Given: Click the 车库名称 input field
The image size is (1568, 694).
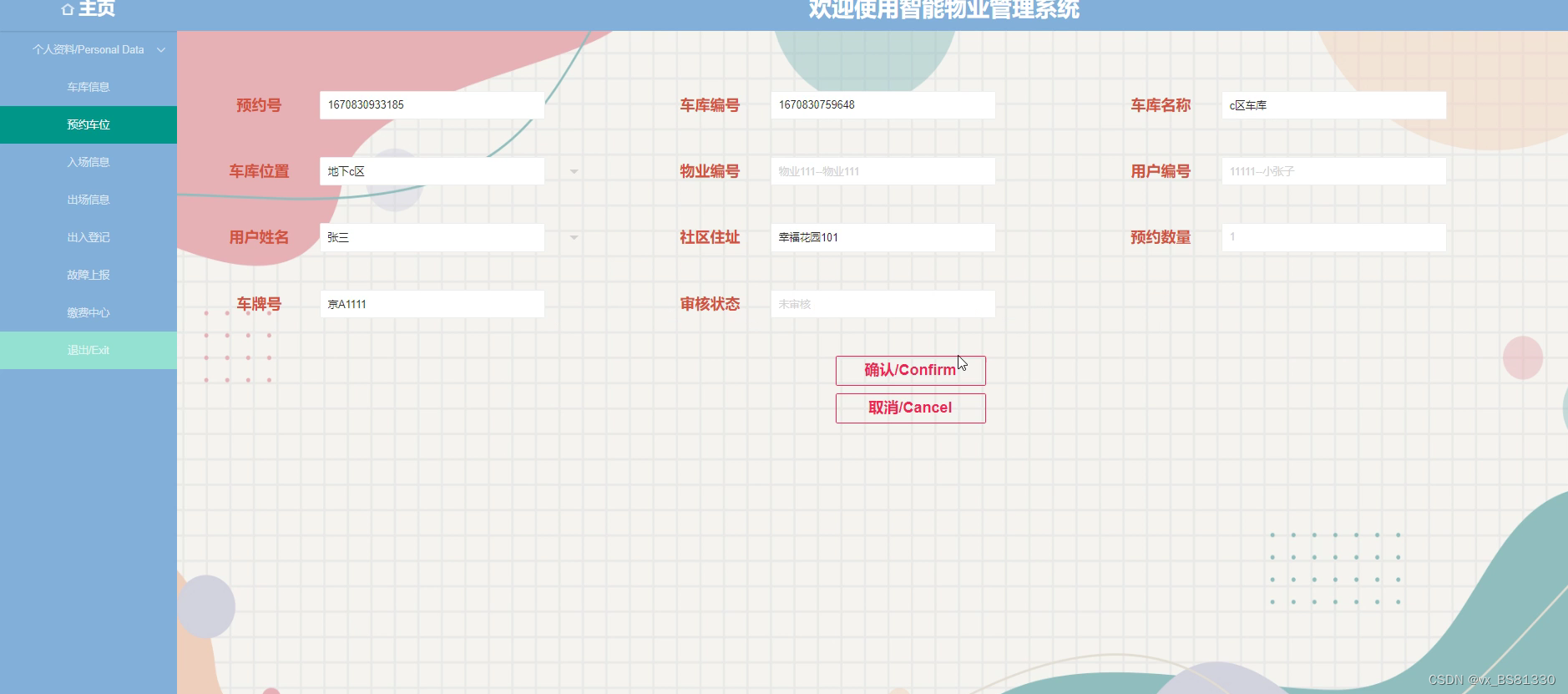Looking at the screenshot, I should pyautogui.click(x=1333, y=105).
